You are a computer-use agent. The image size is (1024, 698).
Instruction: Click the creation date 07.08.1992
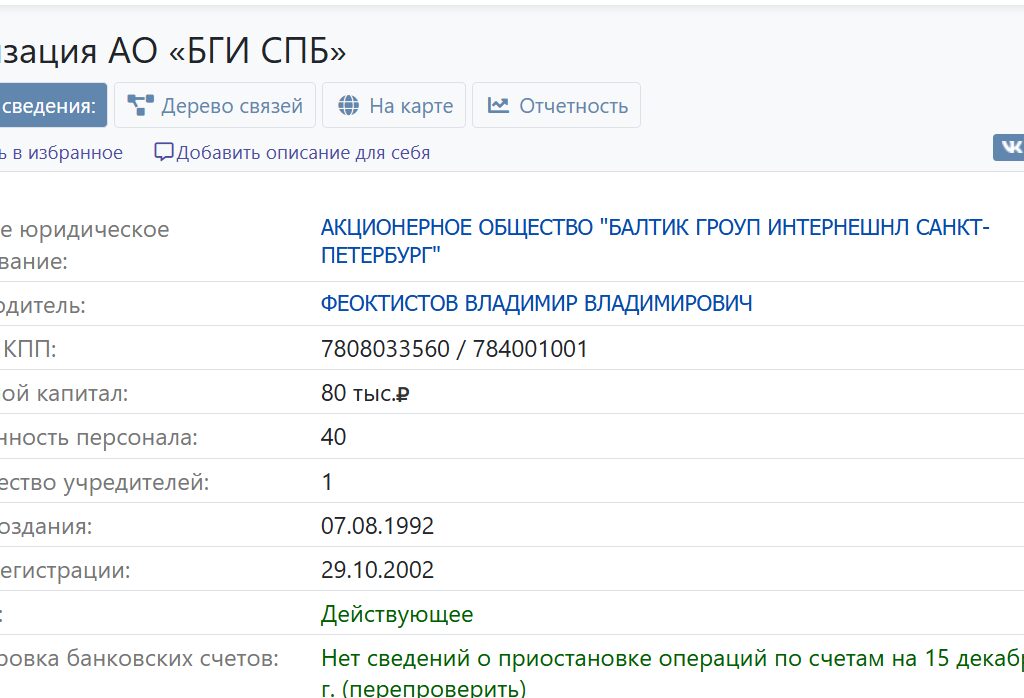tap(377, 526)
